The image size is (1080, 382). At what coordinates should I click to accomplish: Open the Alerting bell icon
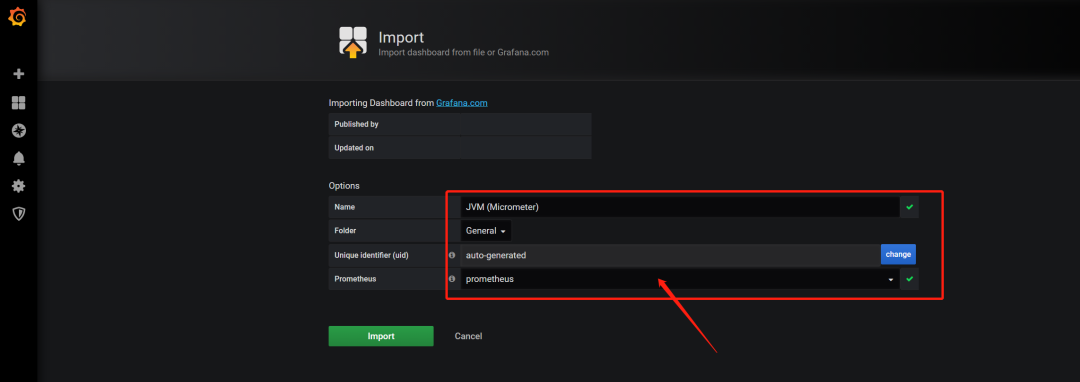point(19,159)
